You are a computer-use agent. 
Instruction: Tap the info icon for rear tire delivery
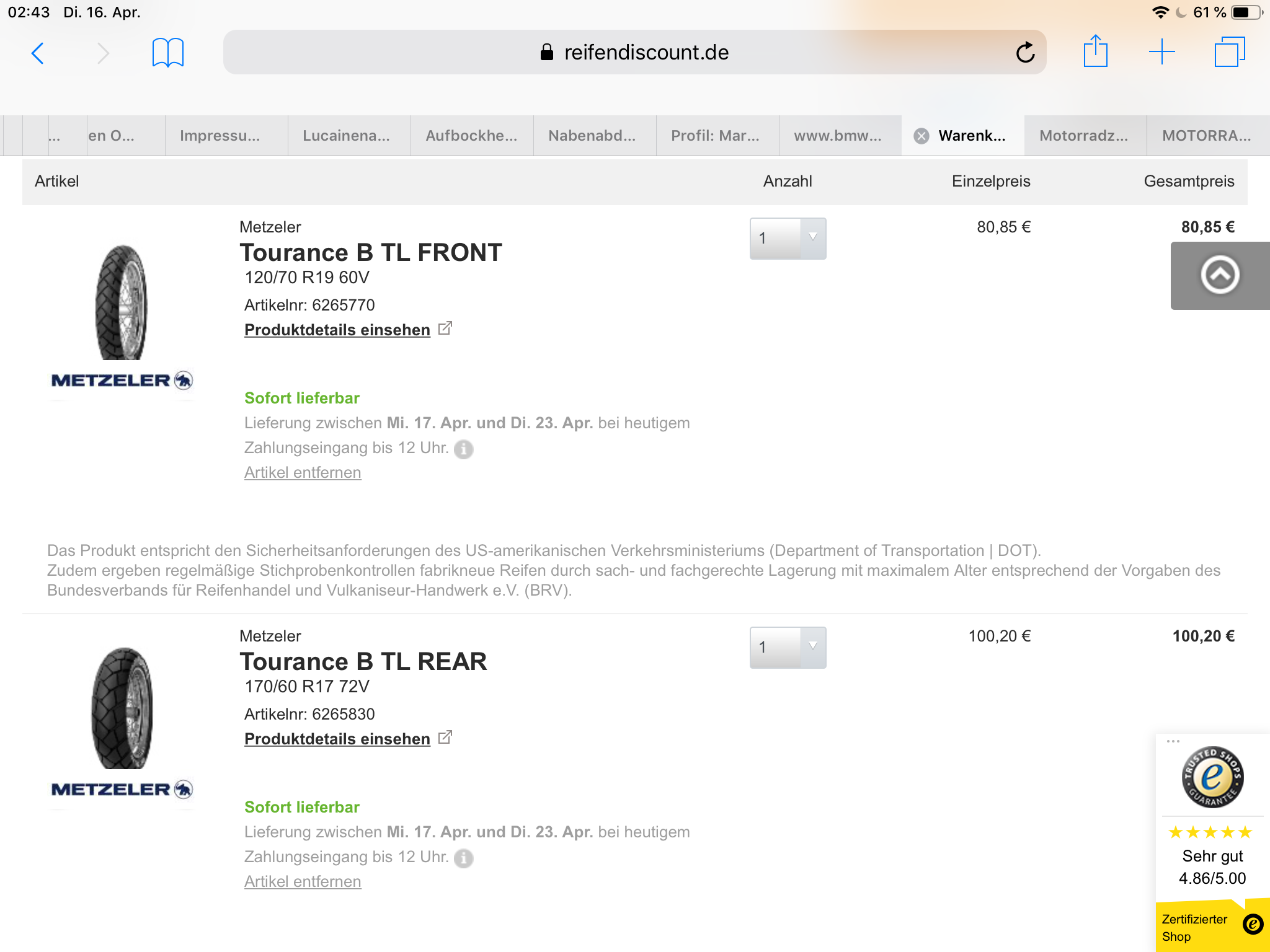click(463, 858)
